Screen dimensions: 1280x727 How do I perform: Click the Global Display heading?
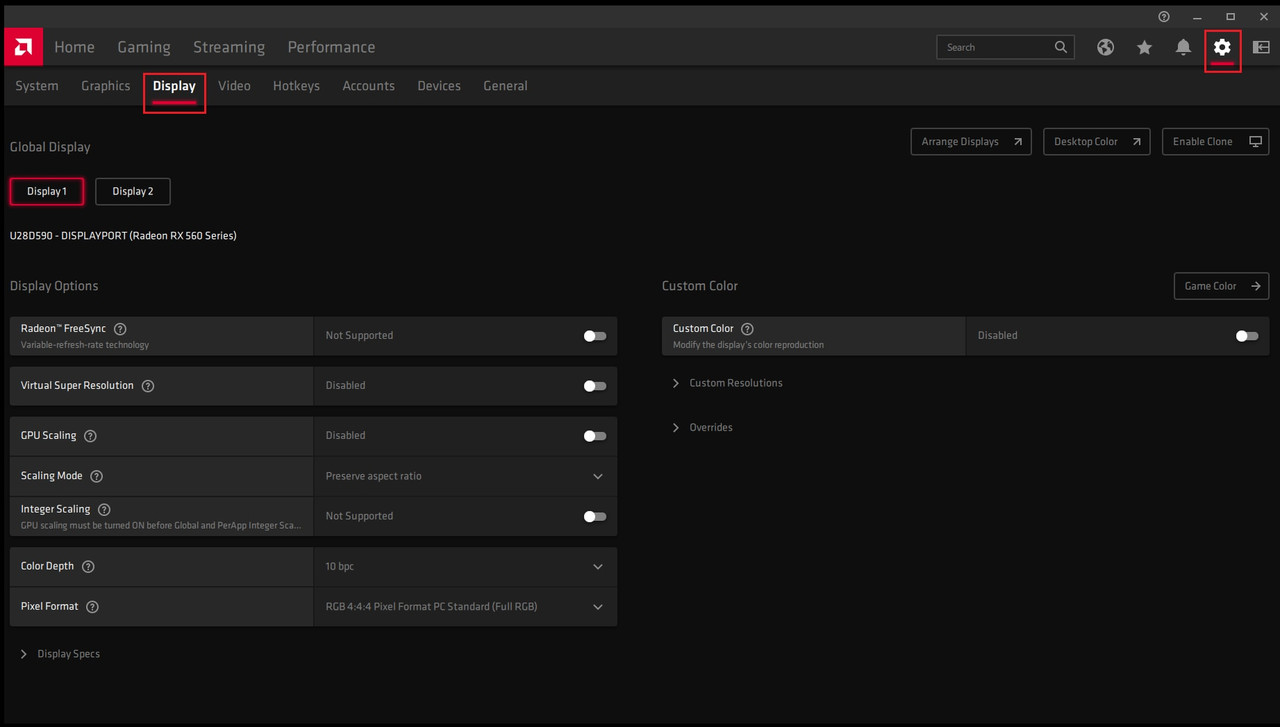50,147
